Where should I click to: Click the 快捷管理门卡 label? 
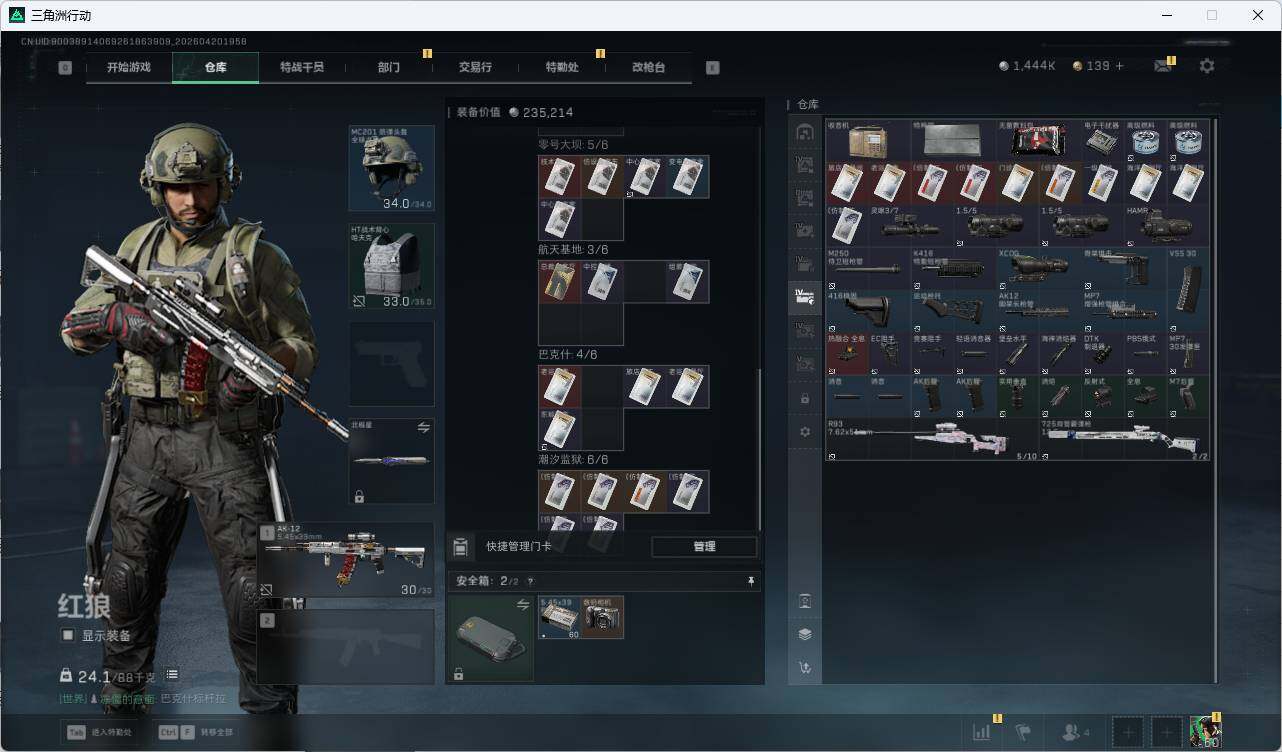click(x=518, y=547)
